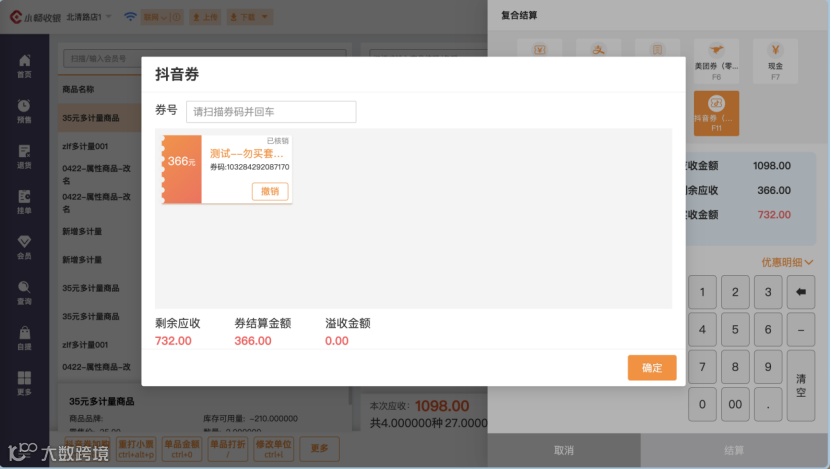Click the backspace arrow key on keypad
This screenshot has width=831, height=469.
[x=801, y=292]
